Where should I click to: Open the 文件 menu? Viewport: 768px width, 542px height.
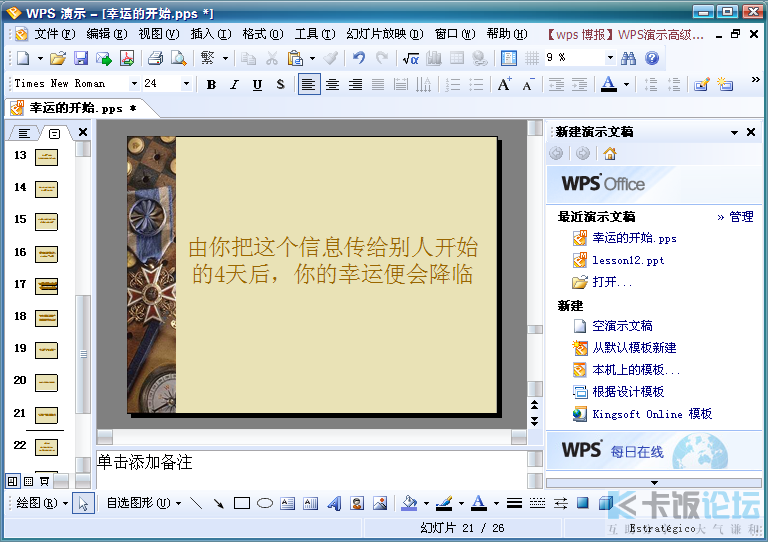pyautogui.click(x=54, y=34)
